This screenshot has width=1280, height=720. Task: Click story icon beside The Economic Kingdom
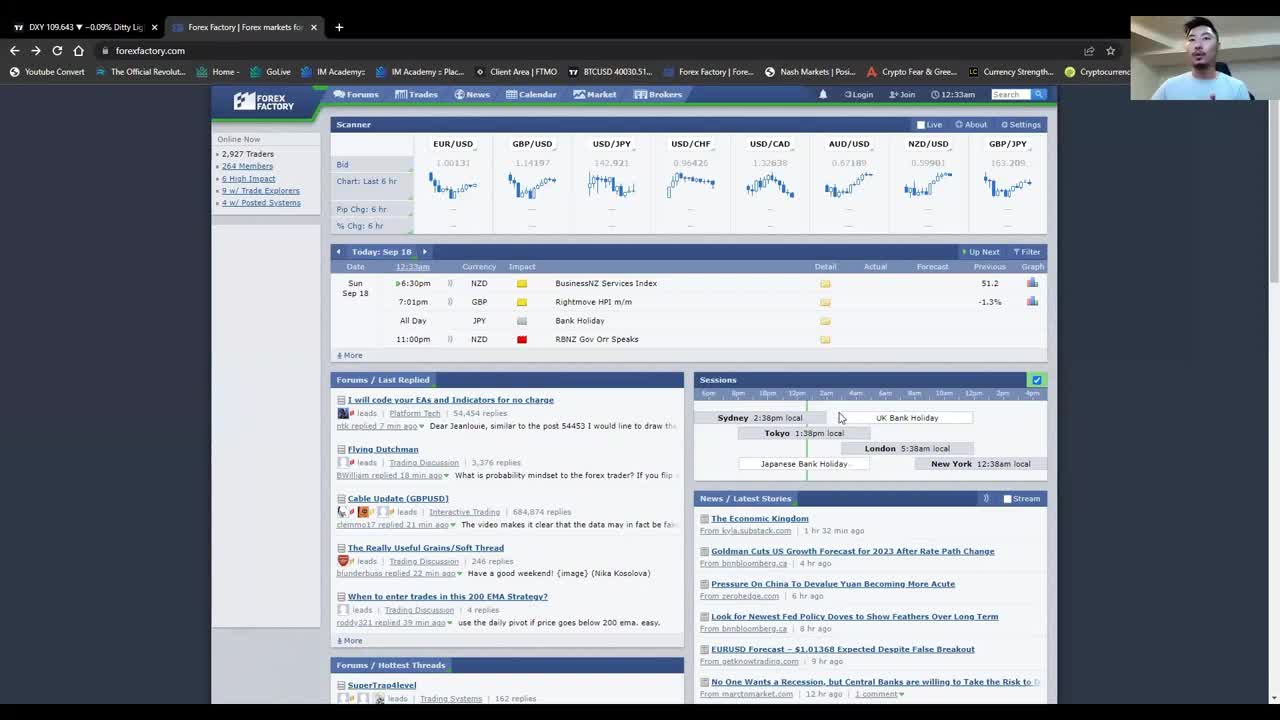pyautogui.click(x=704, y=519)
